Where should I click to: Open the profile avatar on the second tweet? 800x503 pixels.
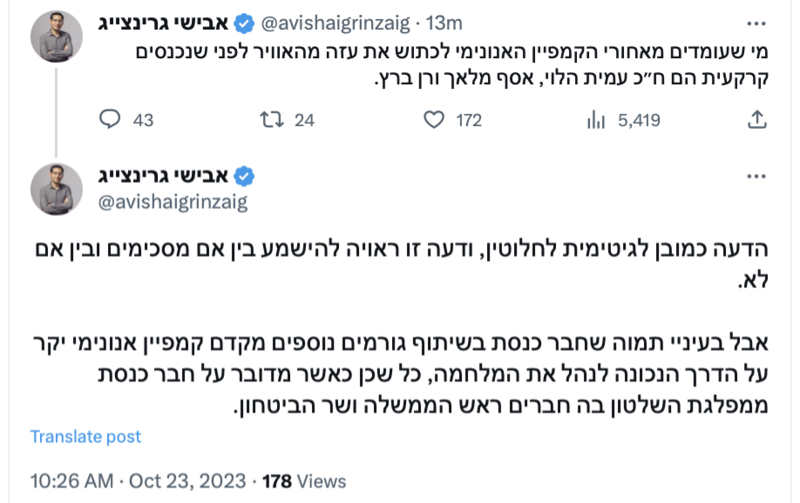(56, 189)
